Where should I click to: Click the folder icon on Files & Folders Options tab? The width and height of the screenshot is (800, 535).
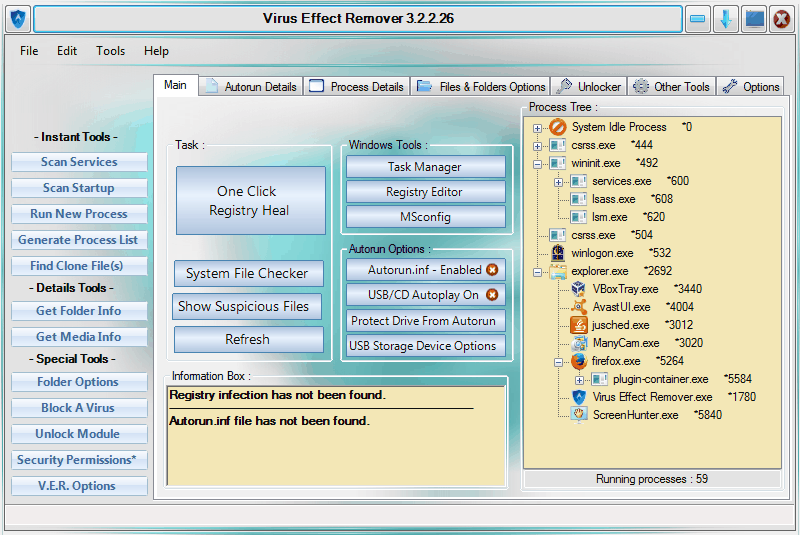tap(424, 86)
